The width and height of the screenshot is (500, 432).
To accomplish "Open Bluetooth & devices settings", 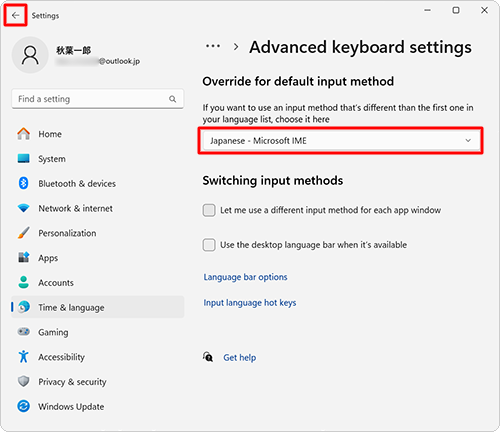I will pos(98,183).
